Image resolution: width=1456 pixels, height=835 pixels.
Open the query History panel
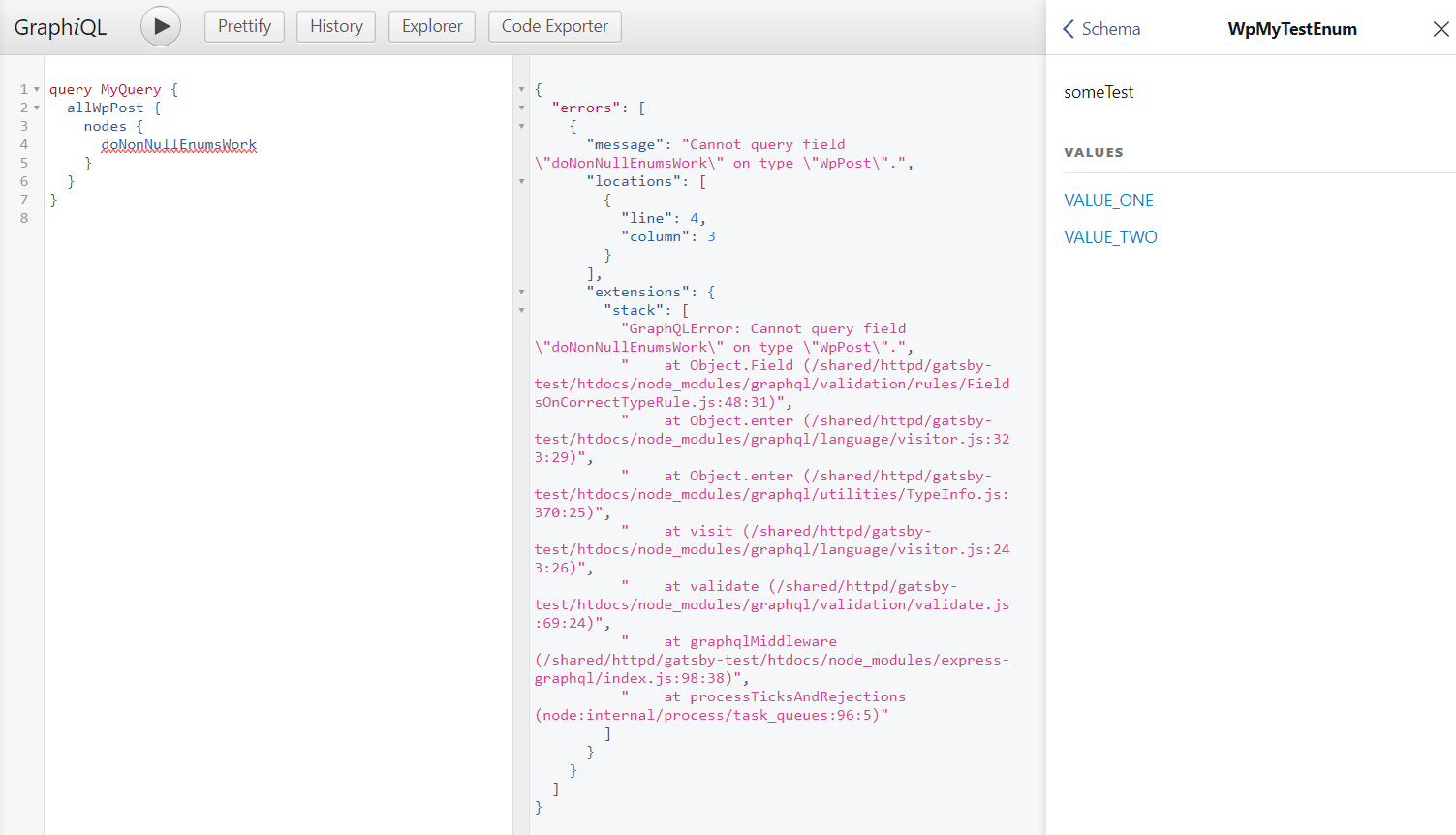(x=335, y=26)
